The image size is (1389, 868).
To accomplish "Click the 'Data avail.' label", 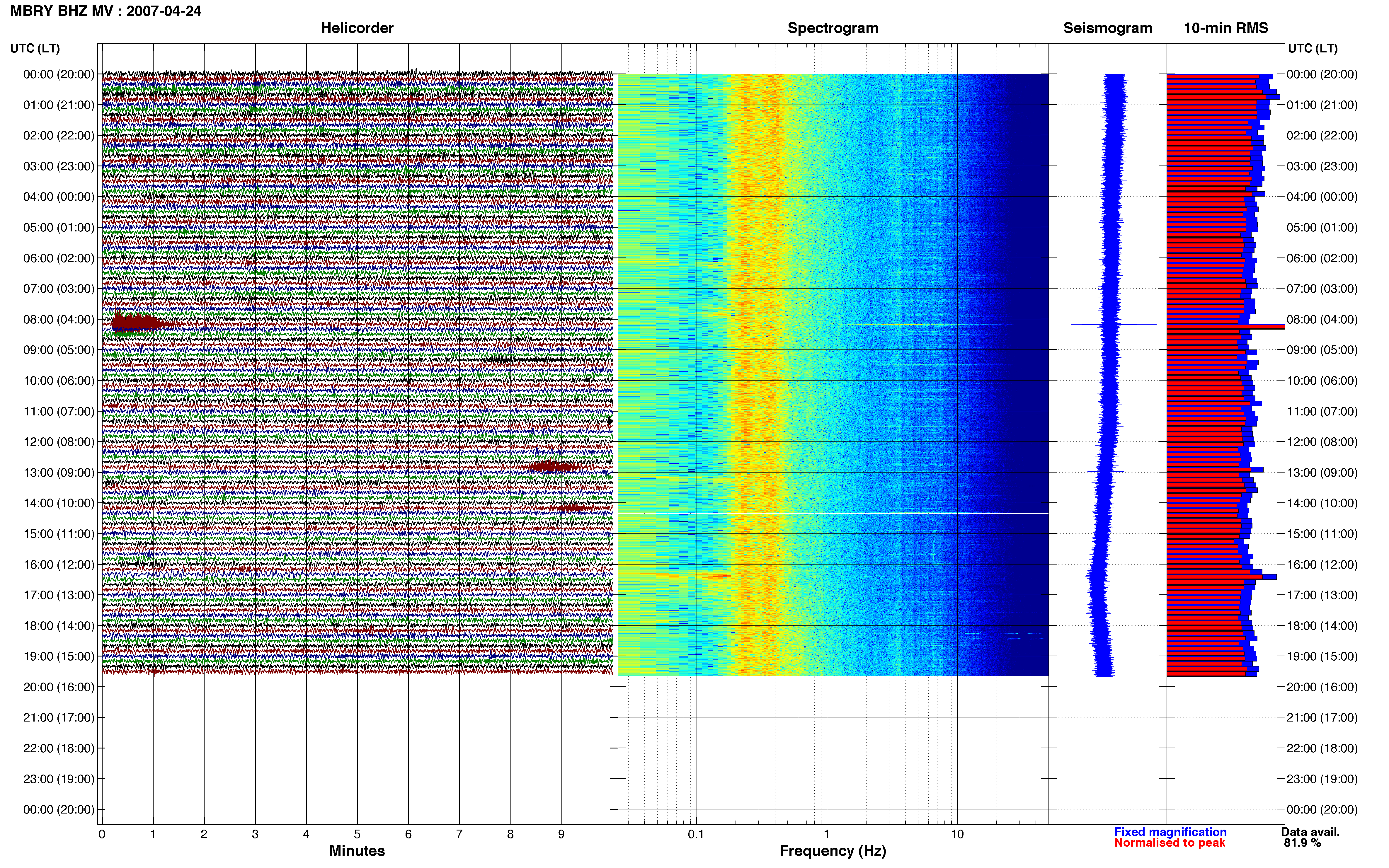I will [1310, 832].
